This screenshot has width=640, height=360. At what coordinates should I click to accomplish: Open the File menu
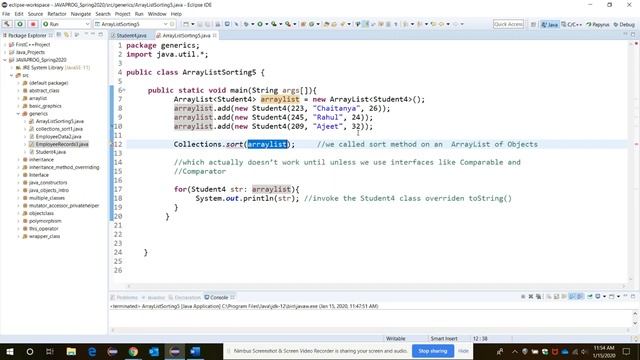pyautogui.click(x=6, y=14)
